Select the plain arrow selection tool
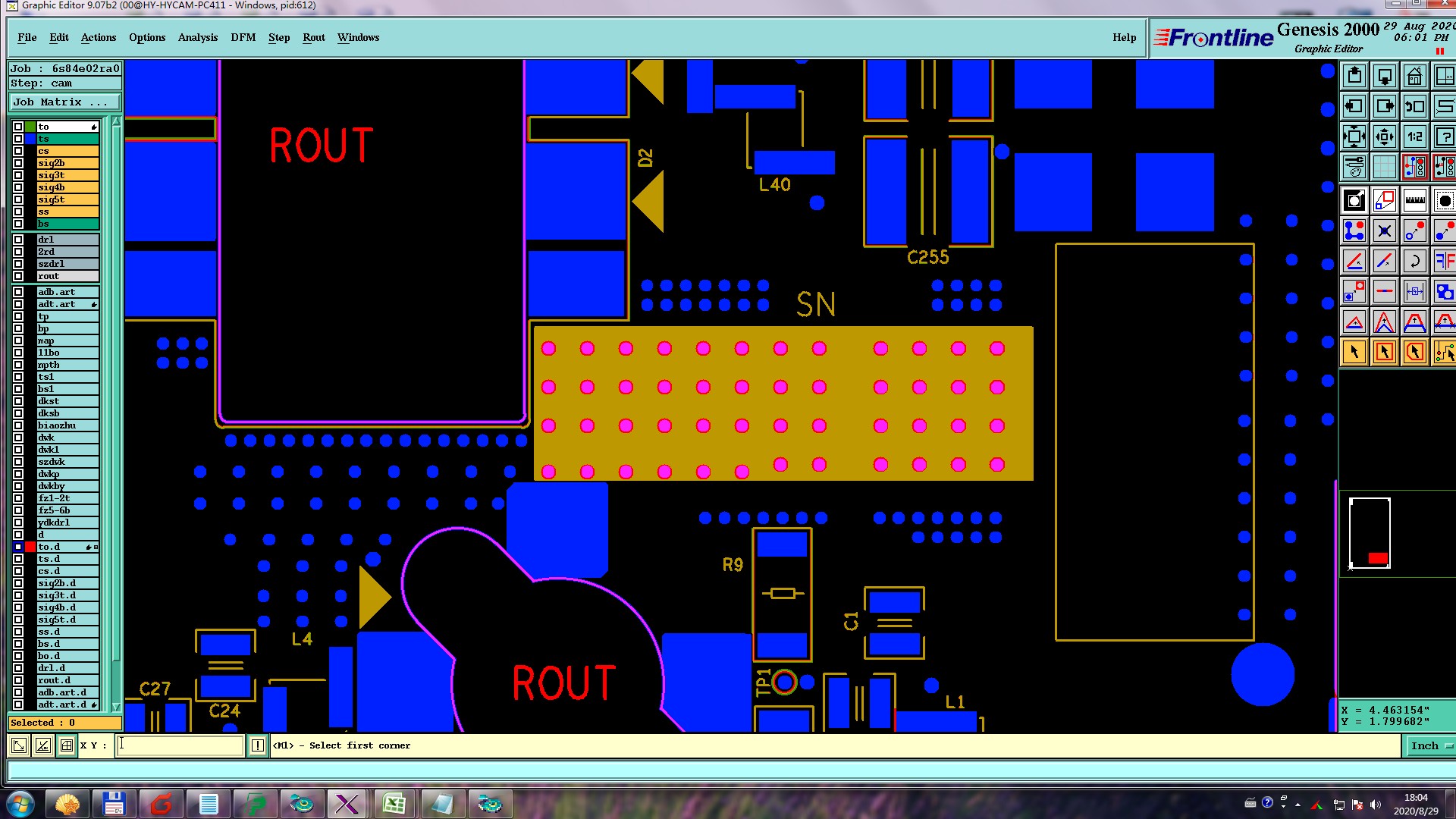The height and width of the screenshot is (819, 1456). [x=1354, y=352]
